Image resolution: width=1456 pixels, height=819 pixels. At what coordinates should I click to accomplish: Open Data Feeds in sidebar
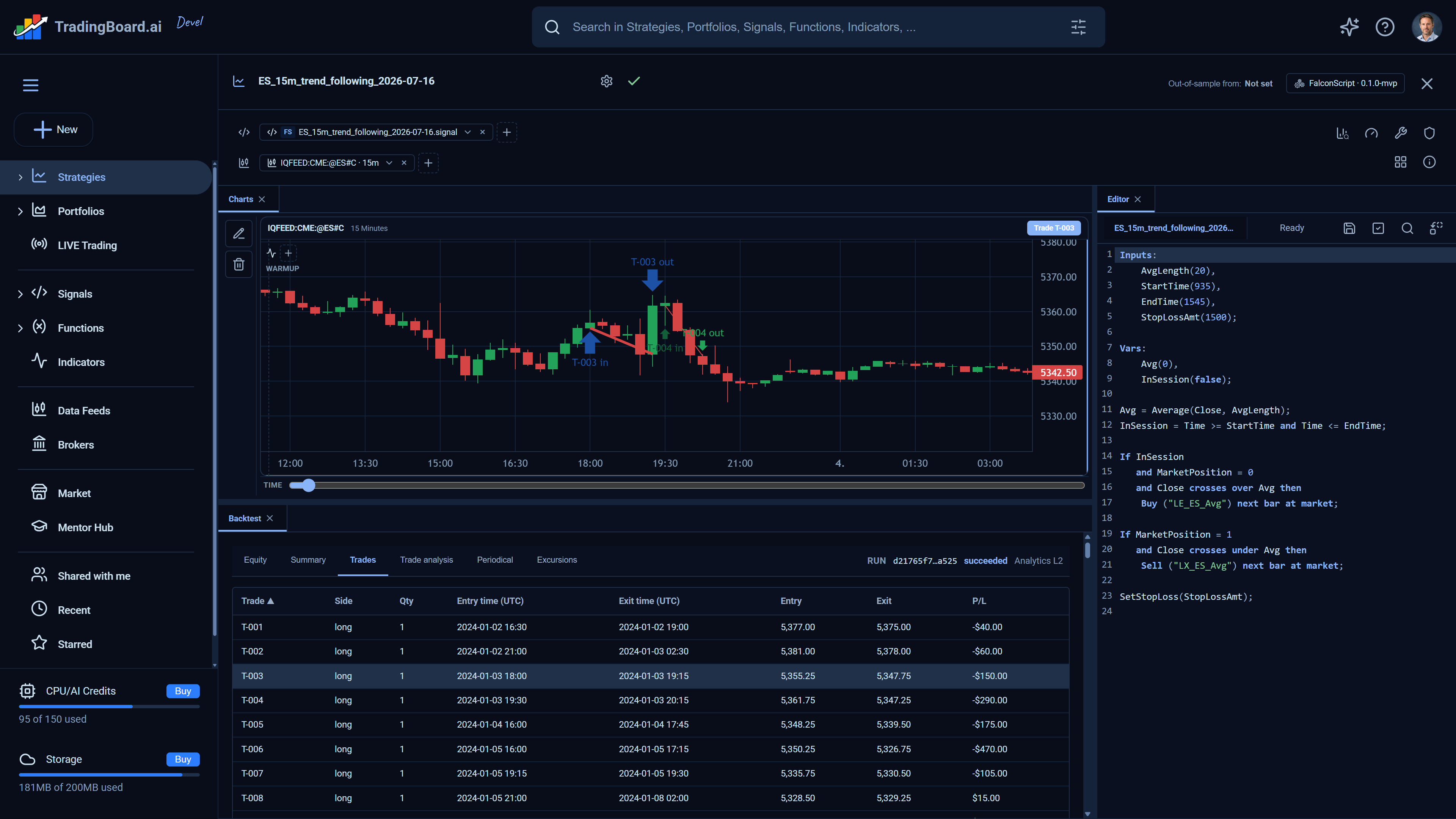[84, 411]
